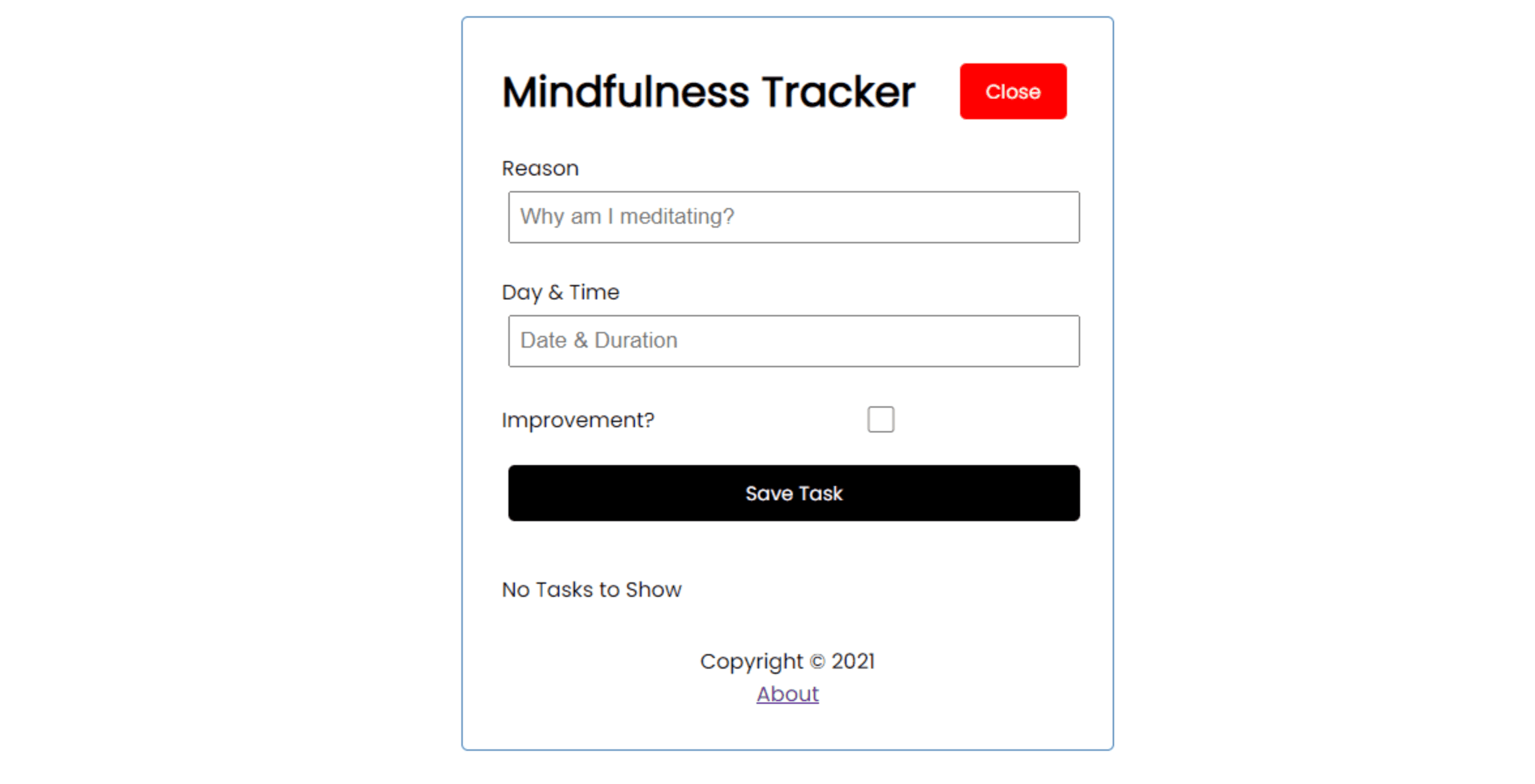Click the 'Improvement?' label text
The height and width of the screenshot is (784, 1535).
pos(578,420)
